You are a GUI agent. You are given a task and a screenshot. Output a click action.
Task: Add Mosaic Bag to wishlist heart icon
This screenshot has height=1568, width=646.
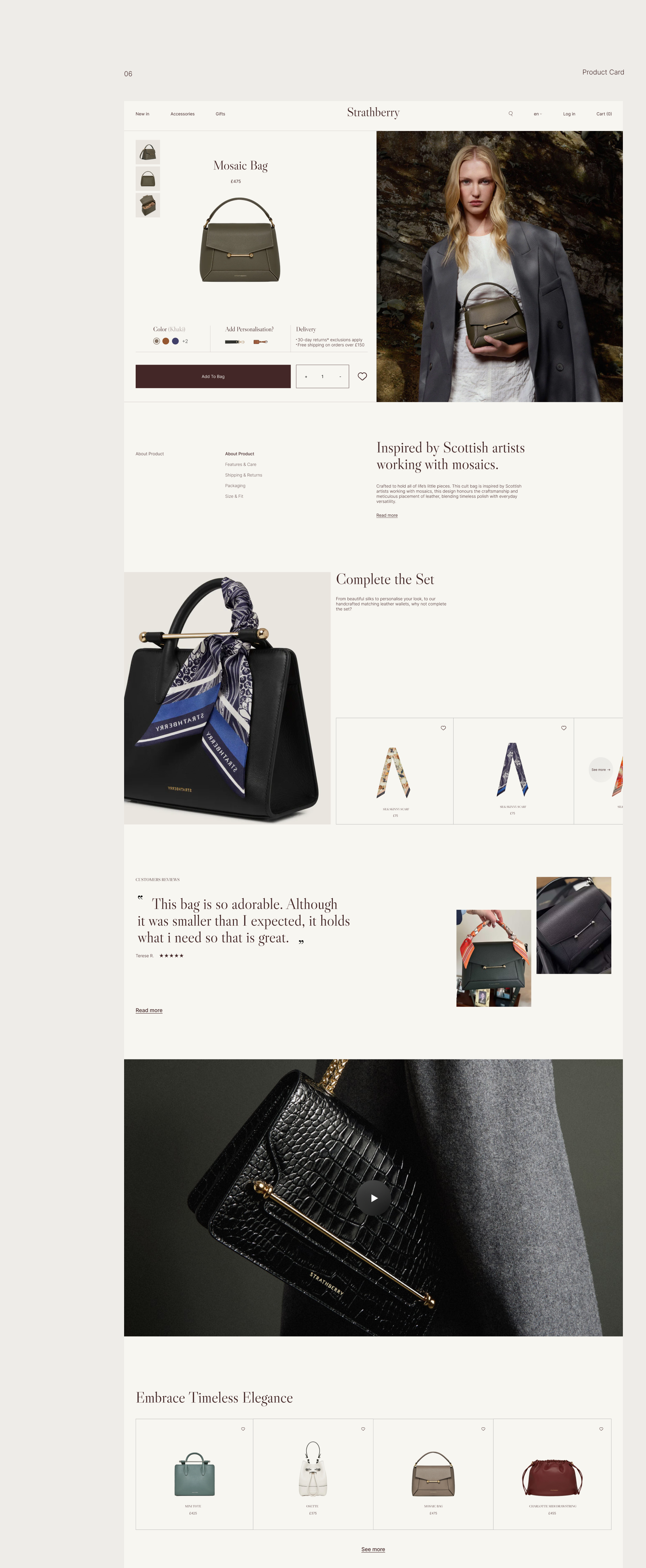[362, 376]
